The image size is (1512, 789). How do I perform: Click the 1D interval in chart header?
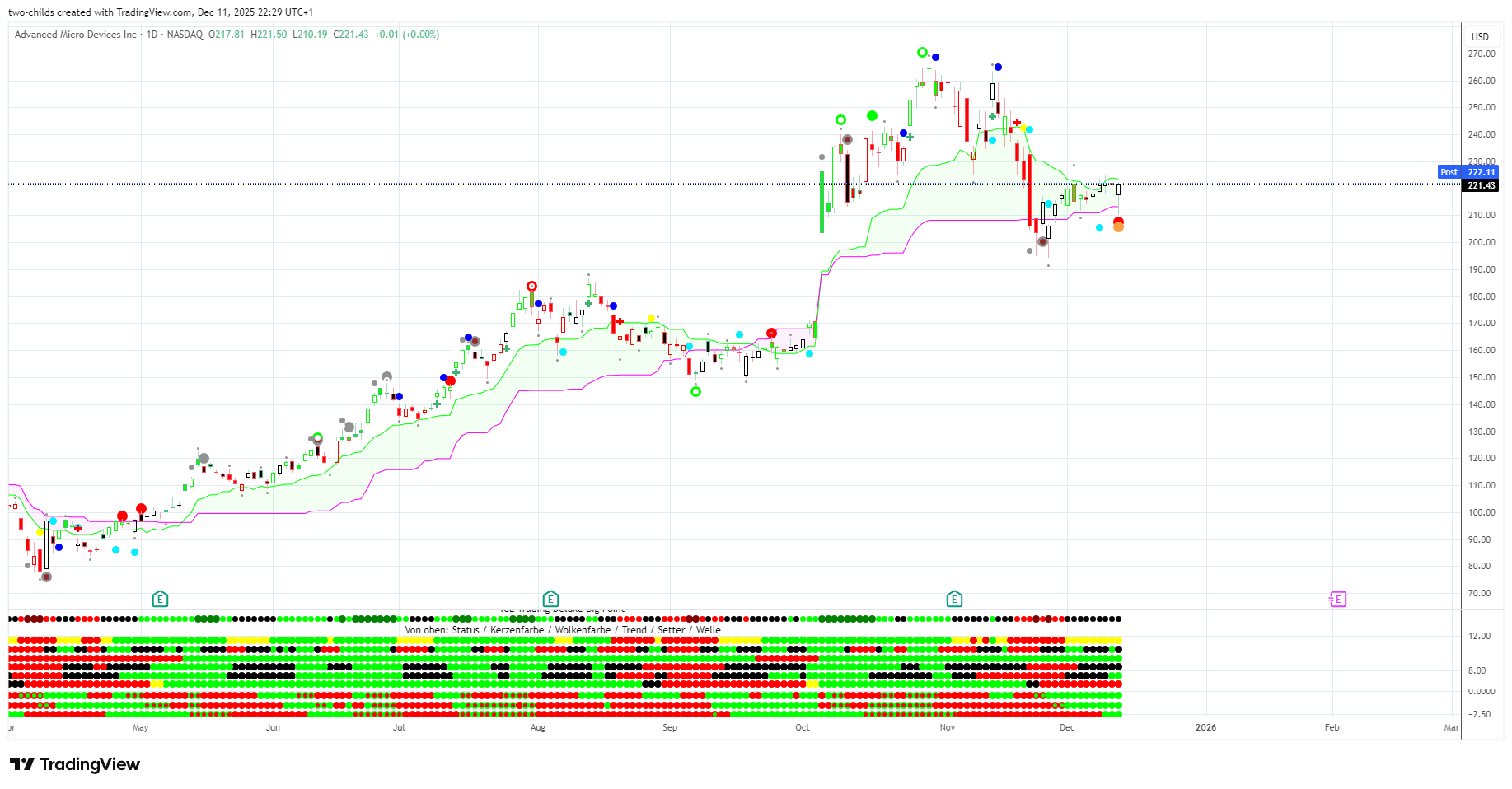[152, 35]
